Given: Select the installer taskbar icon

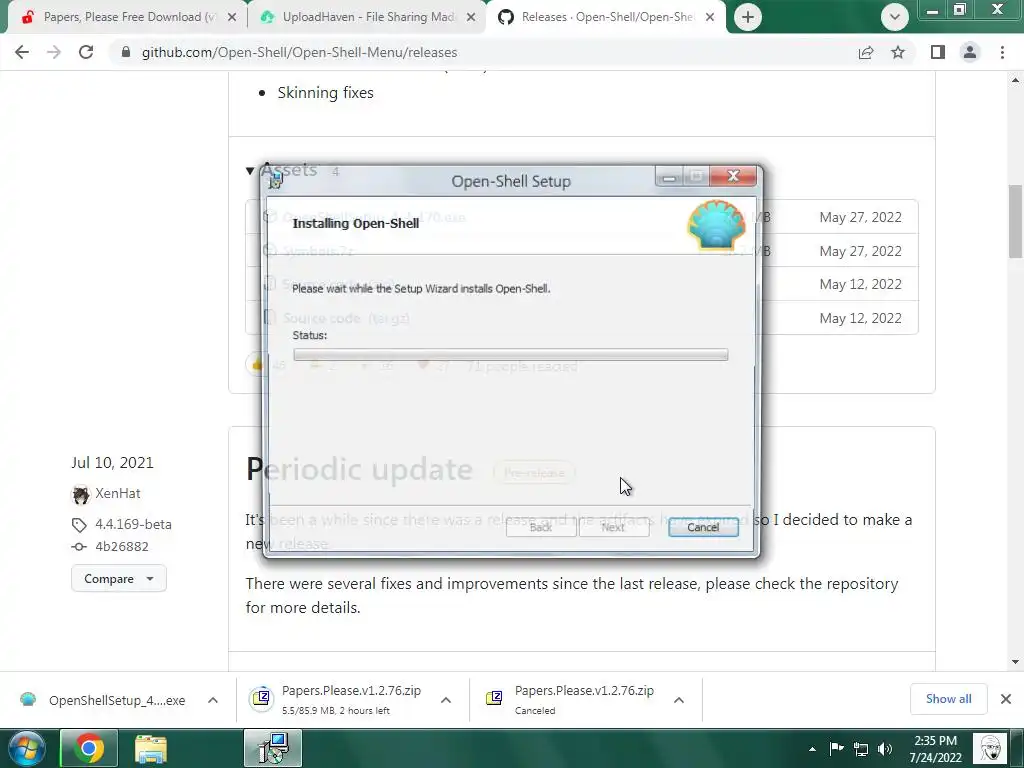Looking at the screenshot, I should (273, 748).
